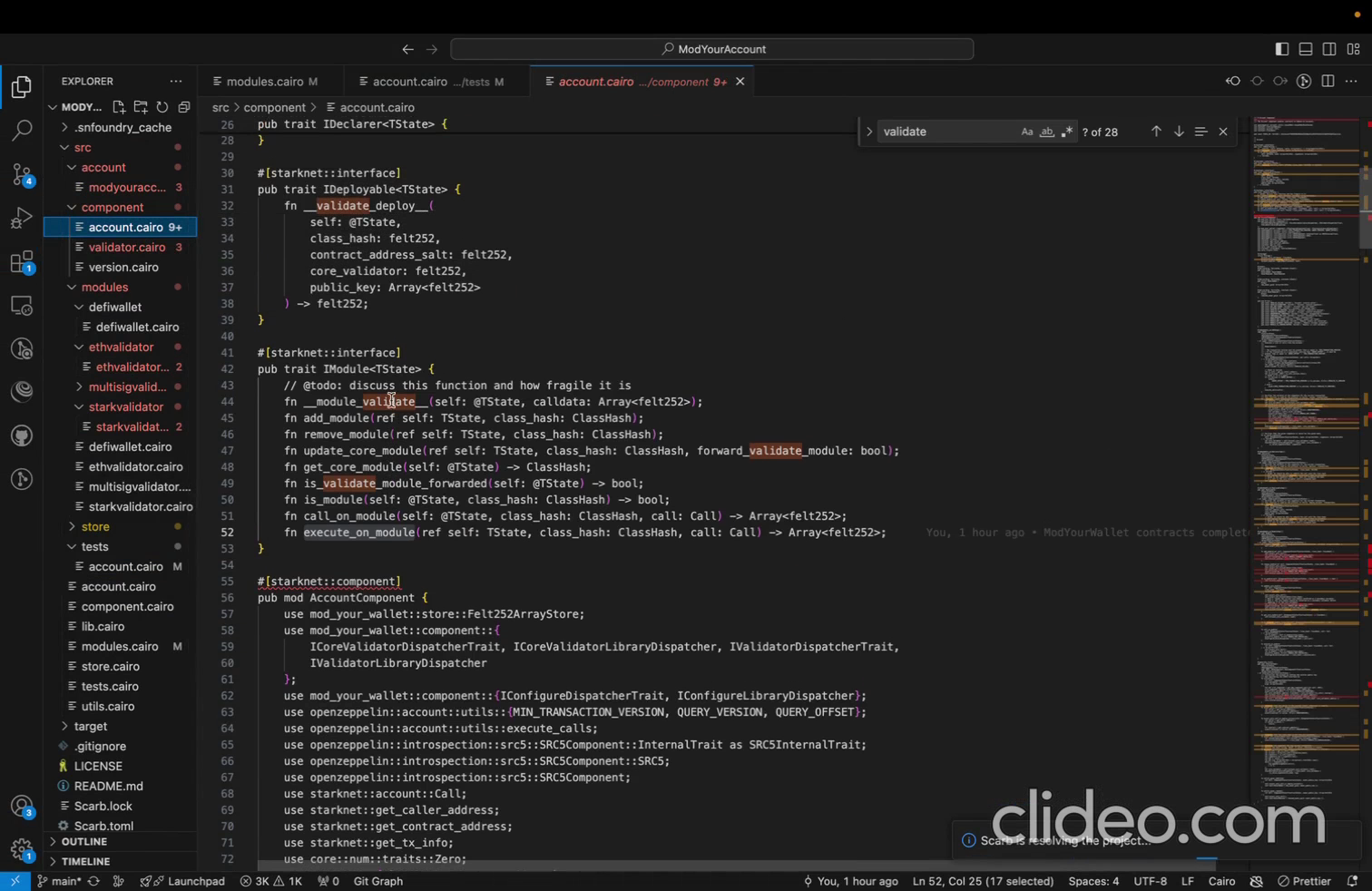Expand the Replace field in find widget
1372x891 pixels.
869,132
